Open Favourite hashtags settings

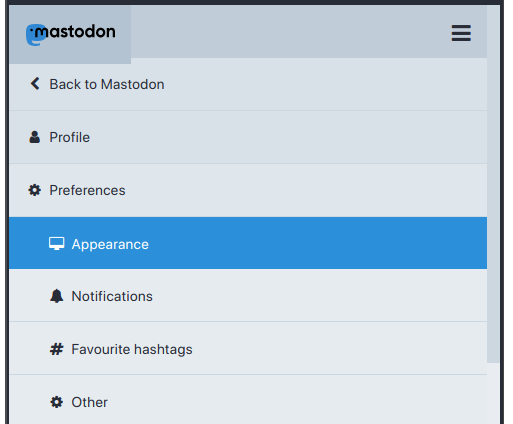pos(248,348)
